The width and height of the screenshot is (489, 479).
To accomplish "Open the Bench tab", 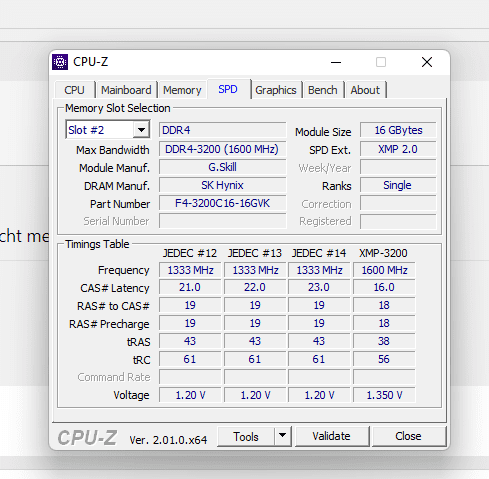I will pos(323,90).
